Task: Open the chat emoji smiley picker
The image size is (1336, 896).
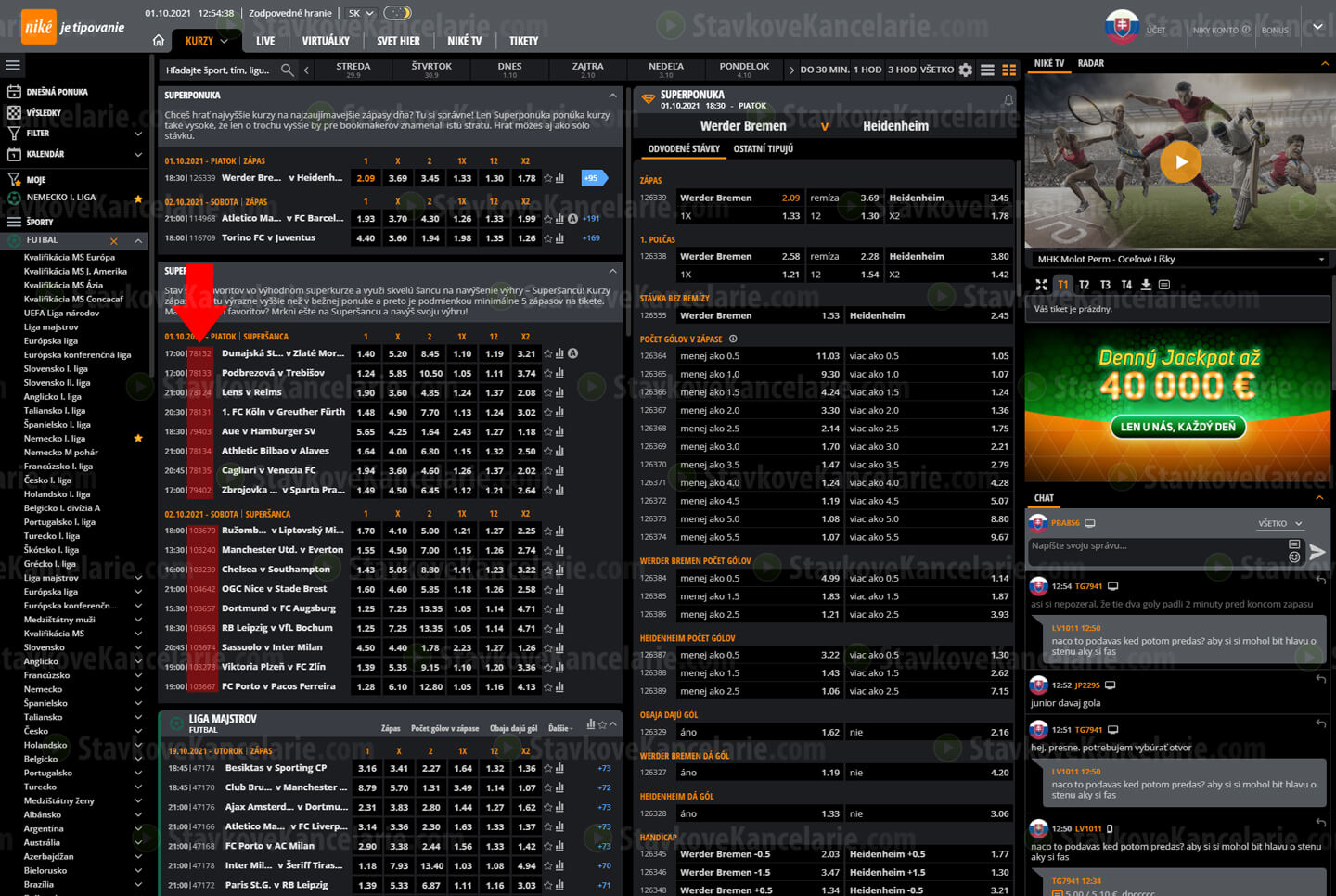Action: tap(1294, 557)
